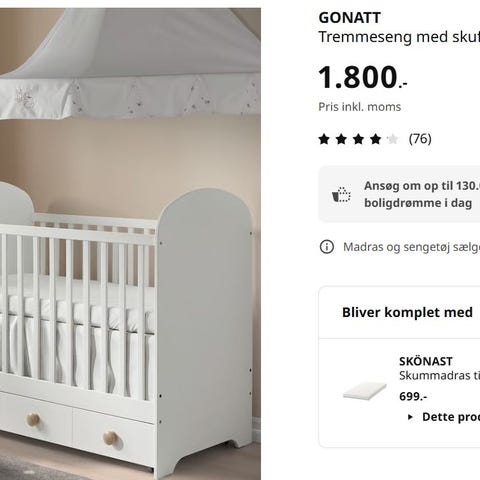Click the first rating star
The image size is (480, 480).
pyautogui.click(x=324, y=139)
